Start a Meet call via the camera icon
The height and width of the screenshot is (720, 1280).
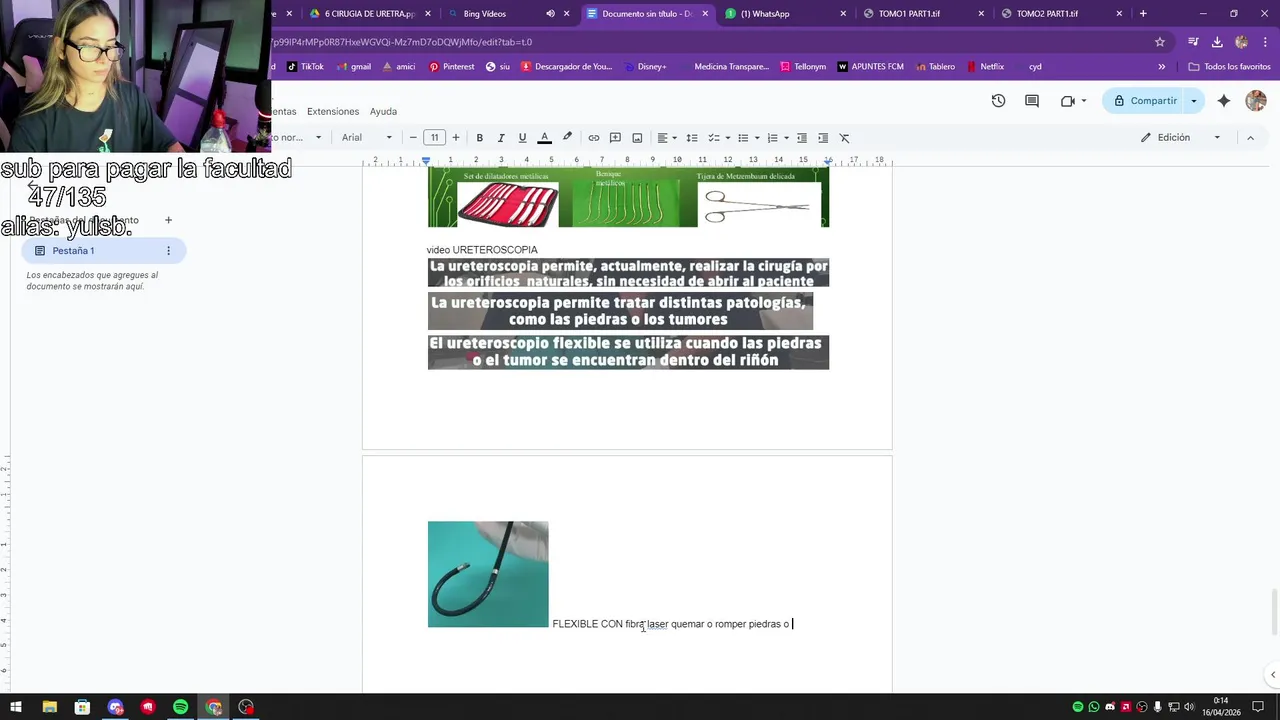[x=1073, y=101]
